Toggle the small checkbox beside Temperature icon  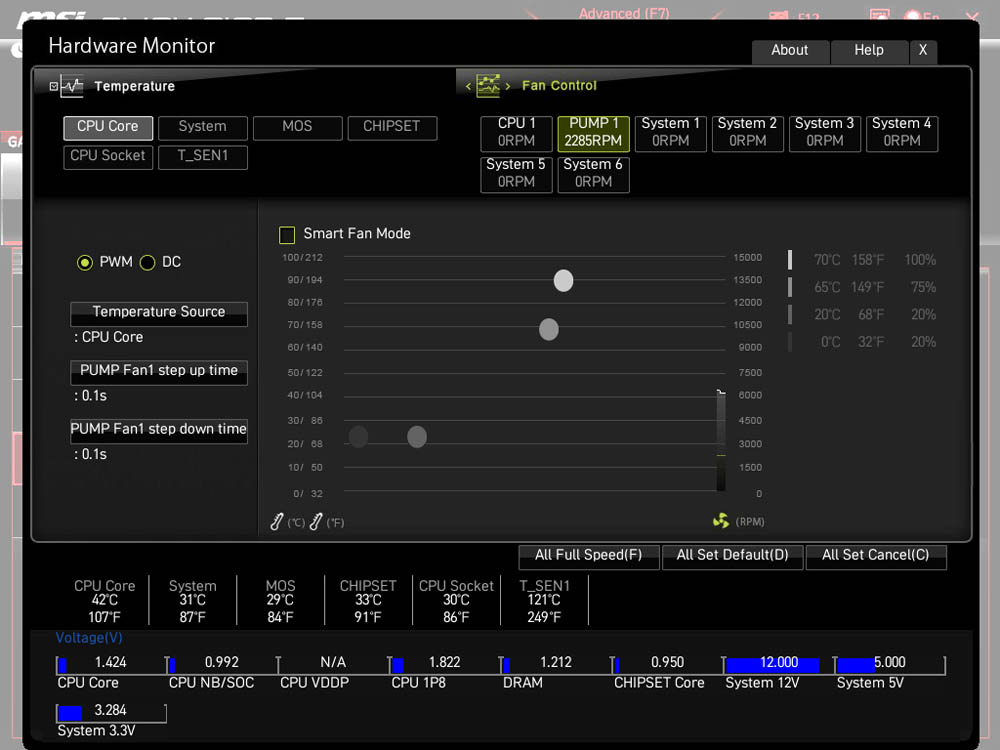[x=54, y=86]
